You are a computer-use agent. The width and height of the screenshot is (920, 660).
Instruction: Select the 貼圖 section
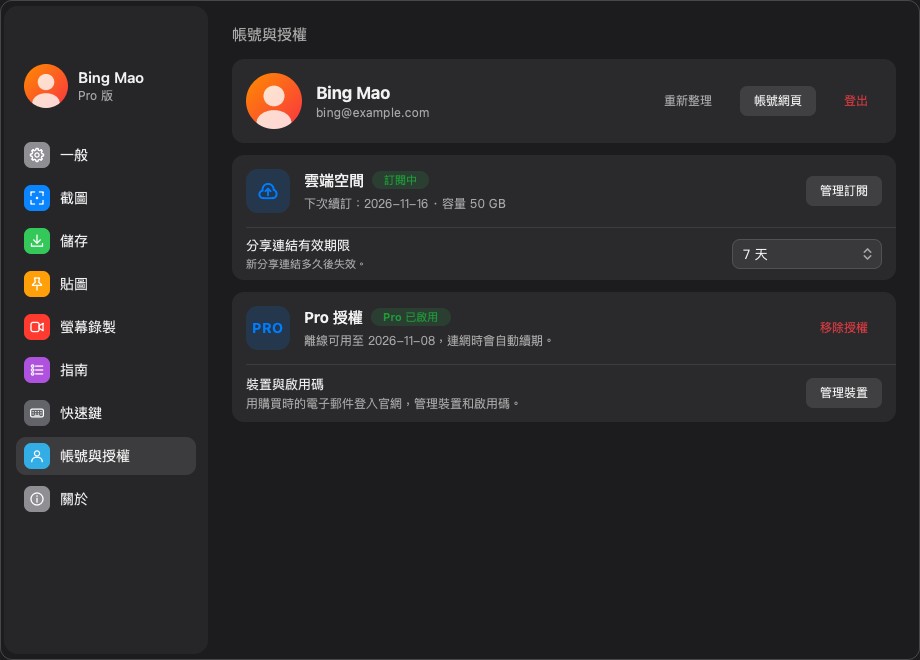[106, 284]
